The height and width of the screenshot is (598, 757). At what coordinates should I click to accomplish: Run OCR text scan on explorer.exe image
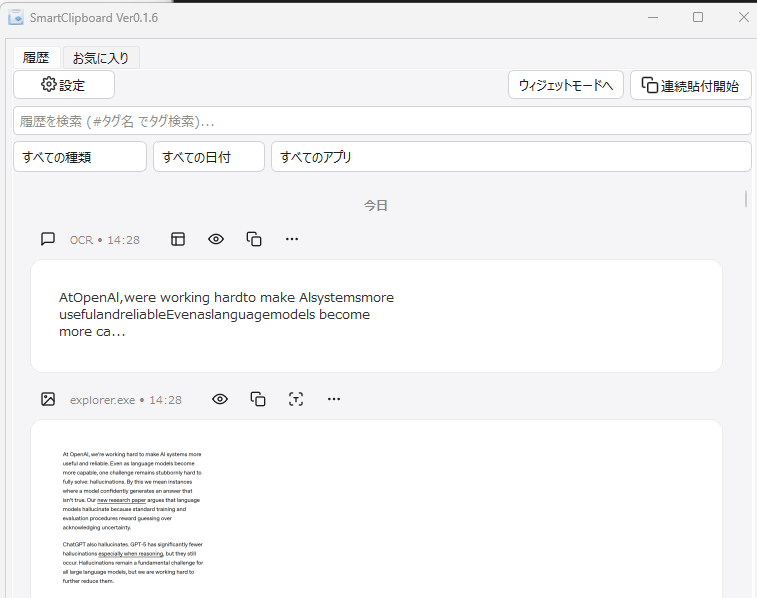pyautogui.click(x=296, y=399)
